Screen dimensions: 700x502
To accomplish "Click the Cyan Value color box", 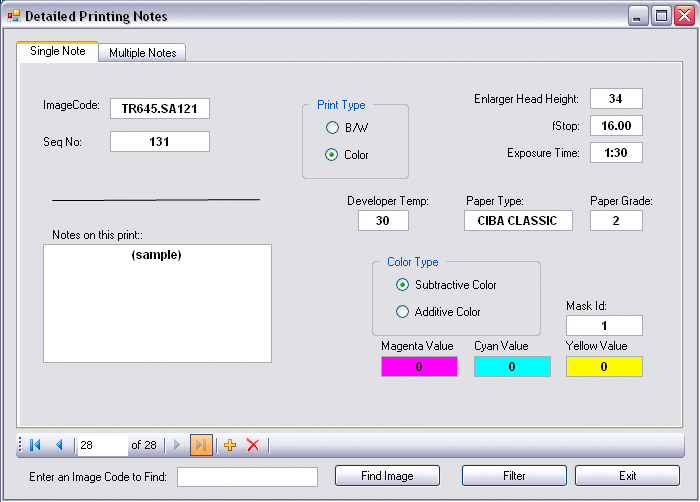I will (512, 367).
